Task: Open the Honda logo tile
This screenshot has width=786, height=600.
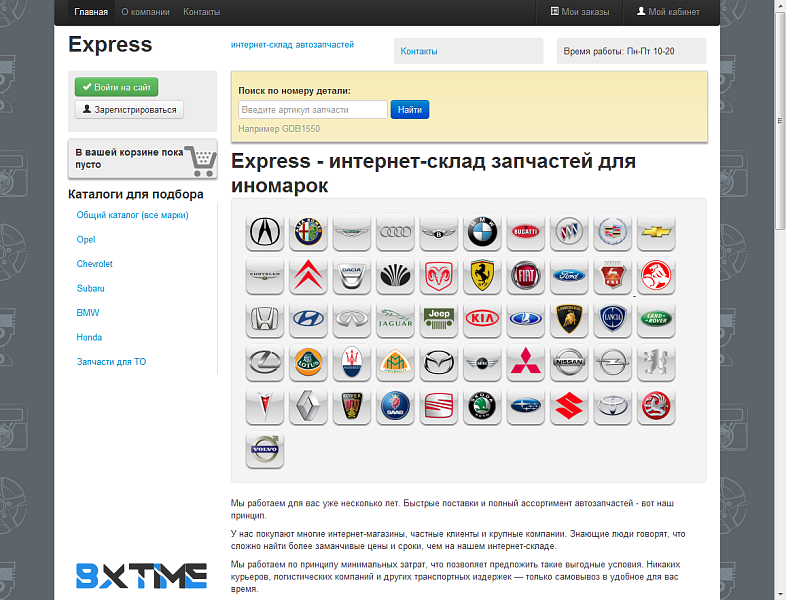Action: point(265,319)
